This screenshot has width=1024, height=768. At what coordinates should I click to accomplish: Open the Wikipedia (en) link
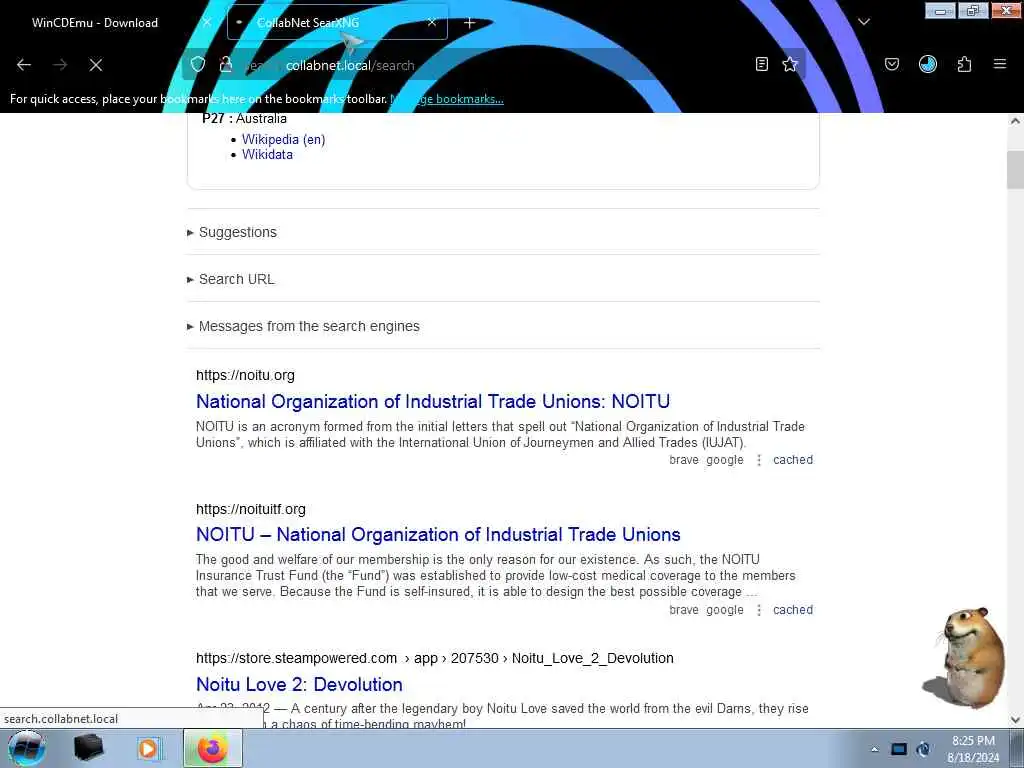[x=283, y=139]
